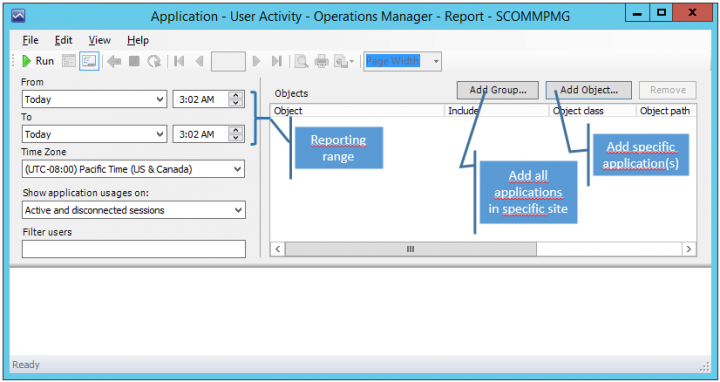Click the Refresh report icon
The image size is (720, 382).
[154, 61]
